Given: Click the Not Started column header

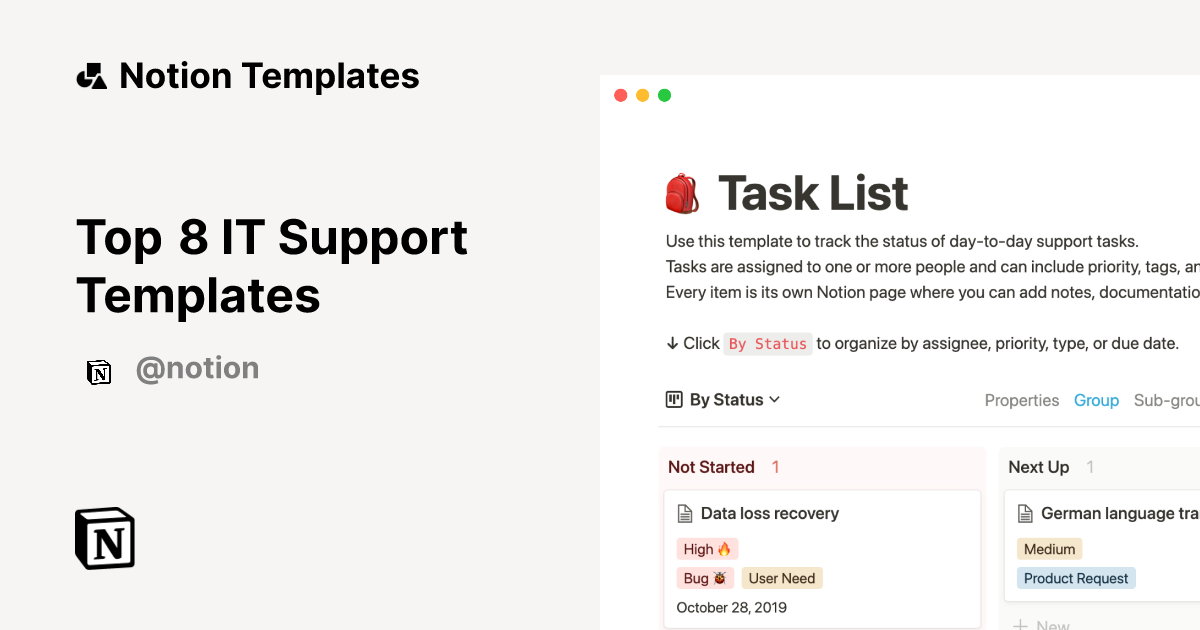Looking at the screenshot, I should (711, 467).
